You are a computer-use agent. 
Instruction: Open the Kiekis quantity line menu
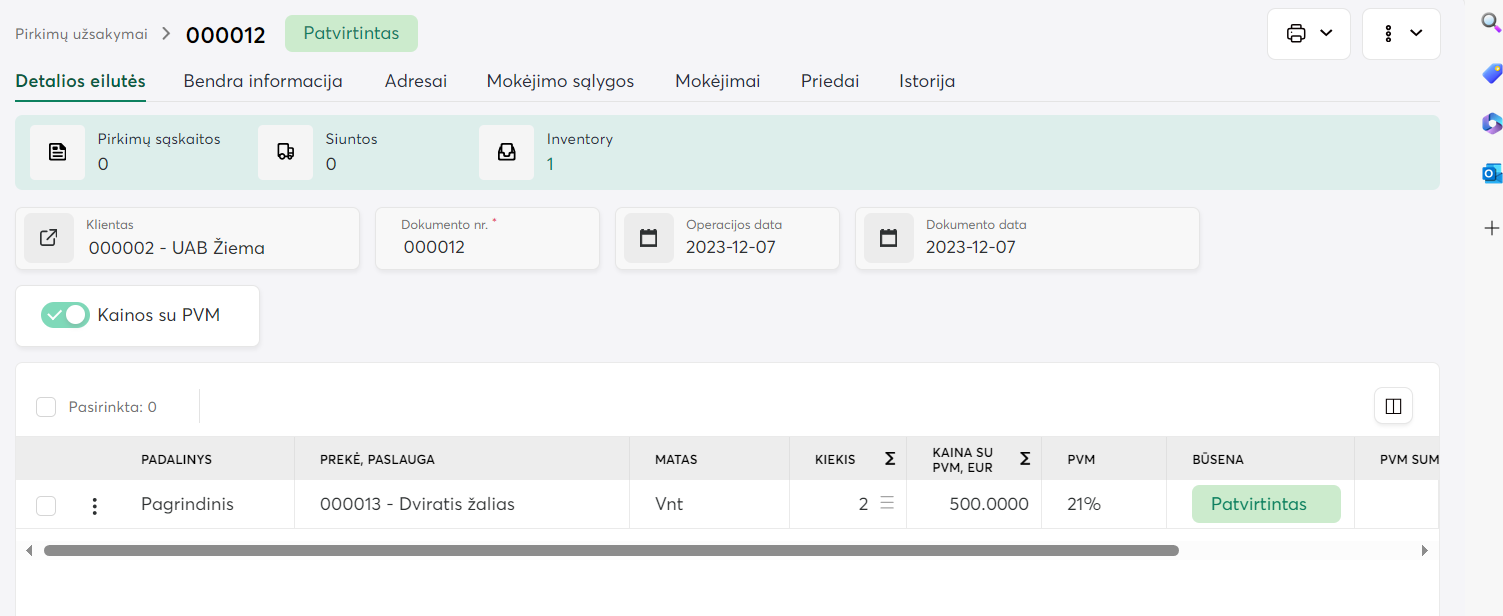[887, 504]
